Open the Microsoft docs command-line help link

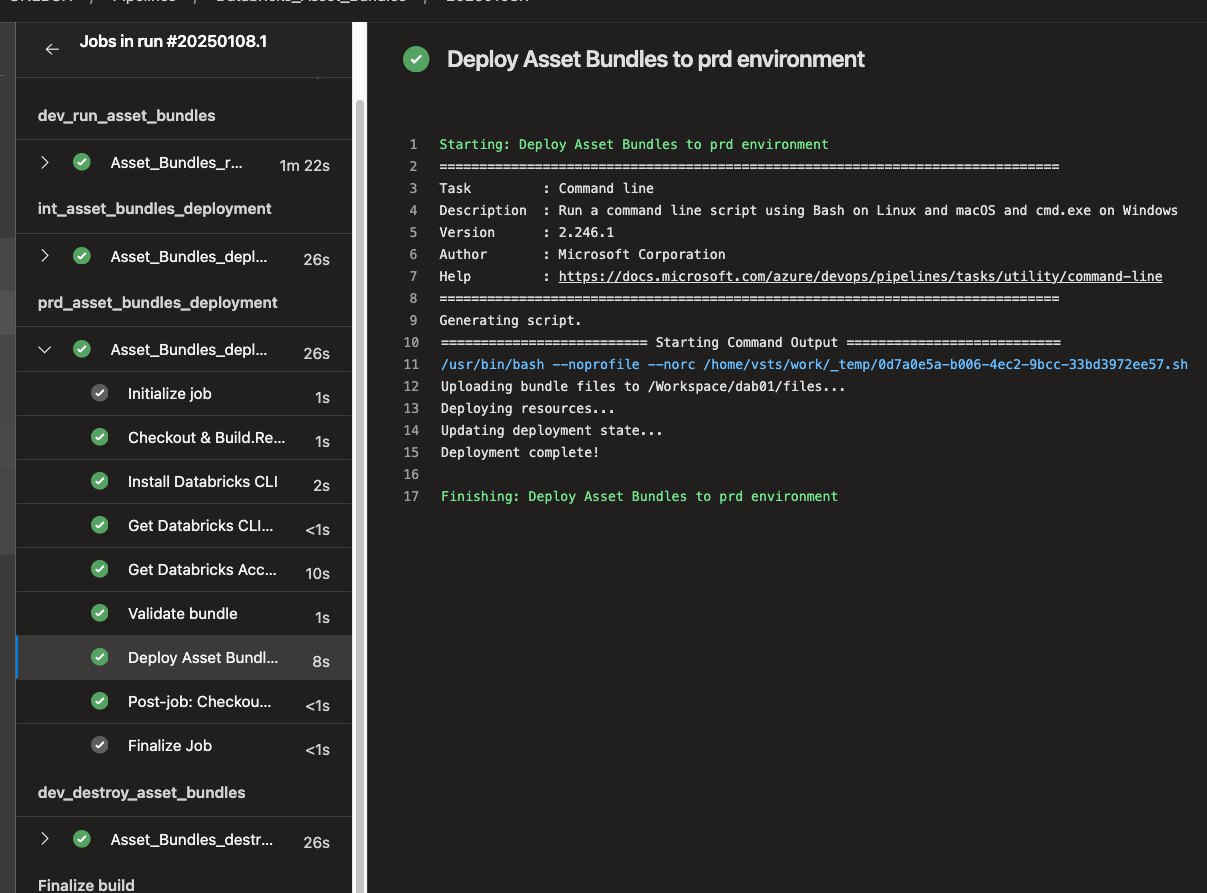tap(860, 277)
